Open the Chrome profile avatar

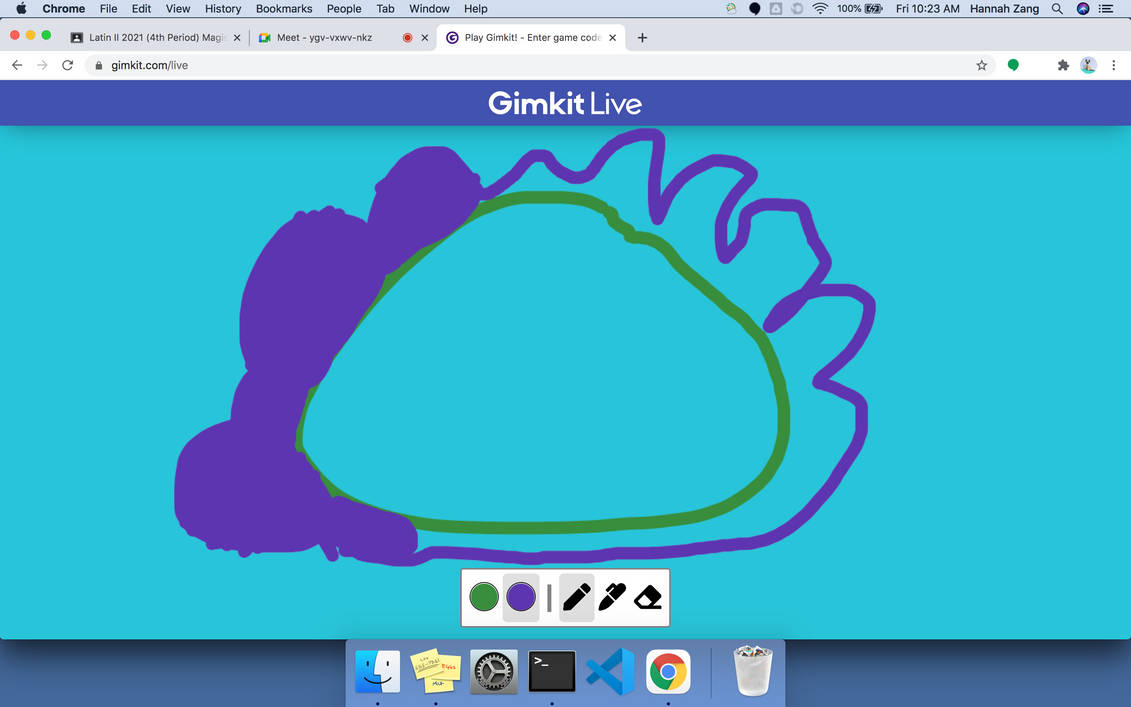1088,65
